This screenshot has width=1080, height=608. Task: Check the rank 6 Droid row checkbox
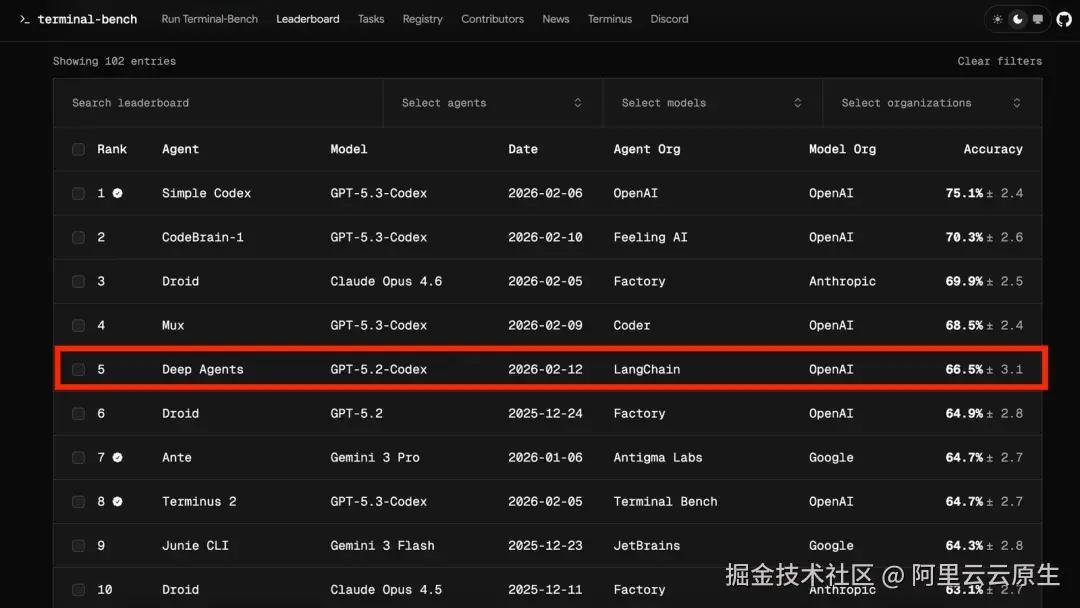[x=79, y=414]
